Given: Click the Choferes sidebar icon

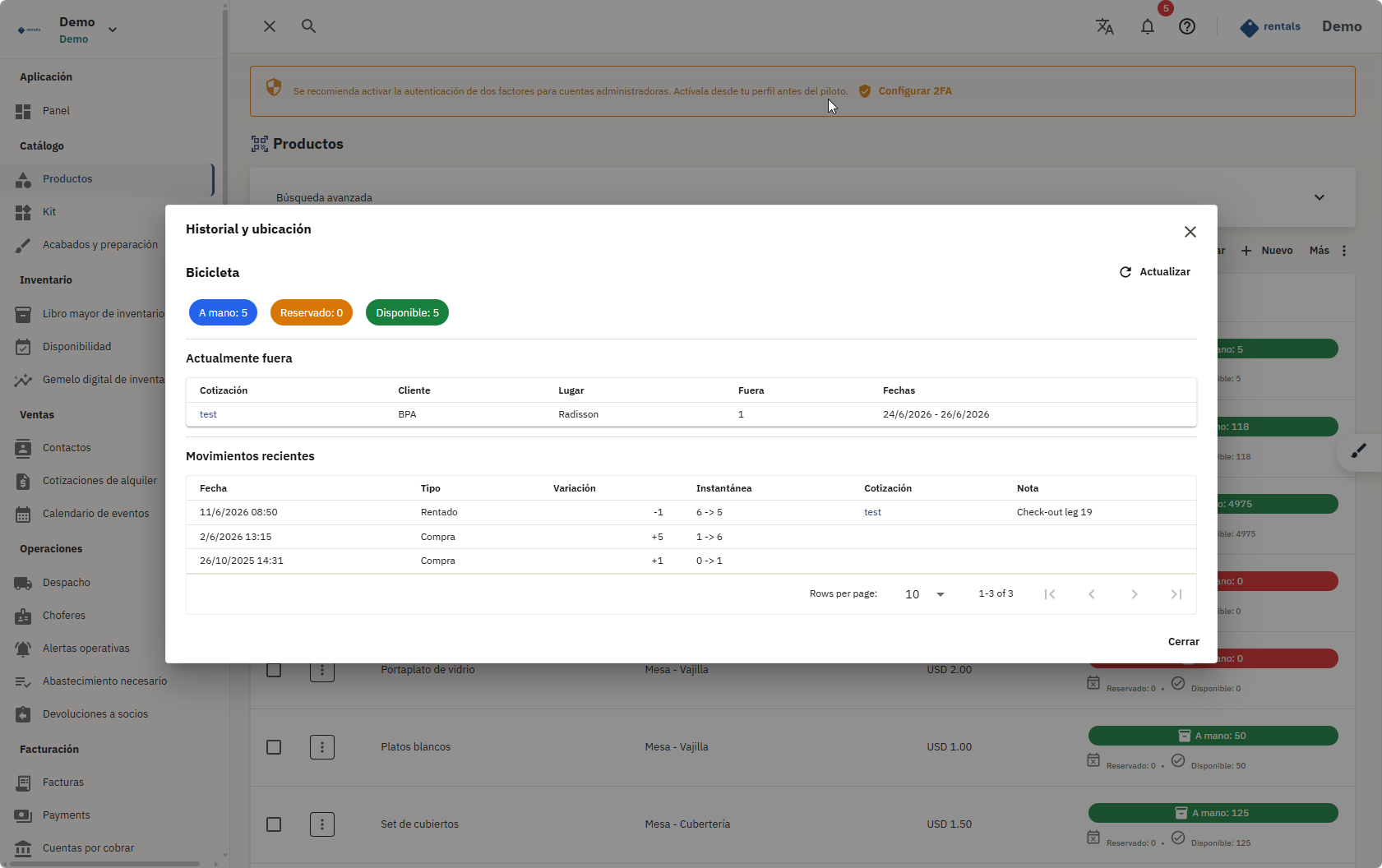Looking at the screenshot, I should click(x=23, y=616).
